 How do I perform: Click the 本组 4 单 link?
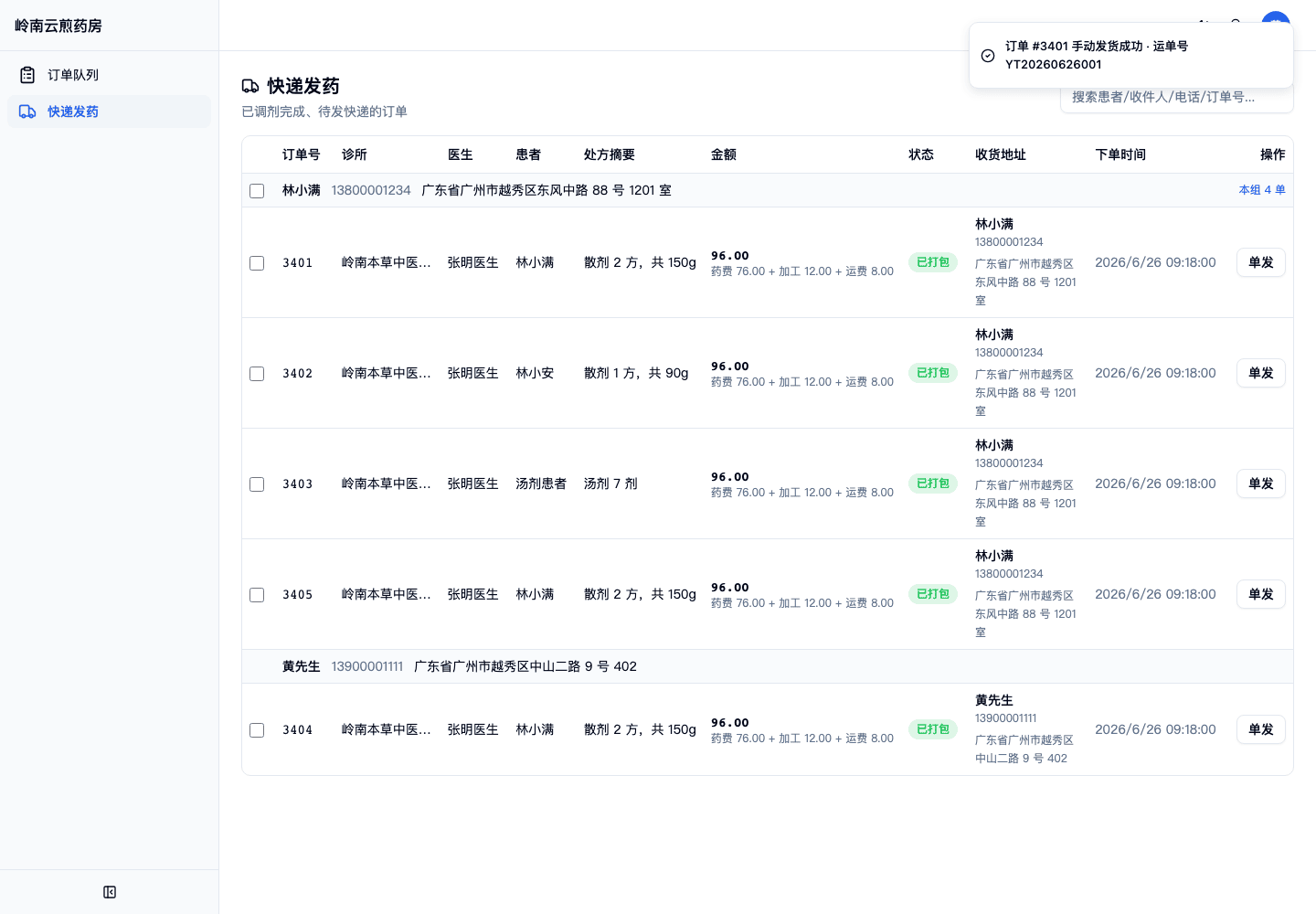1262,190
